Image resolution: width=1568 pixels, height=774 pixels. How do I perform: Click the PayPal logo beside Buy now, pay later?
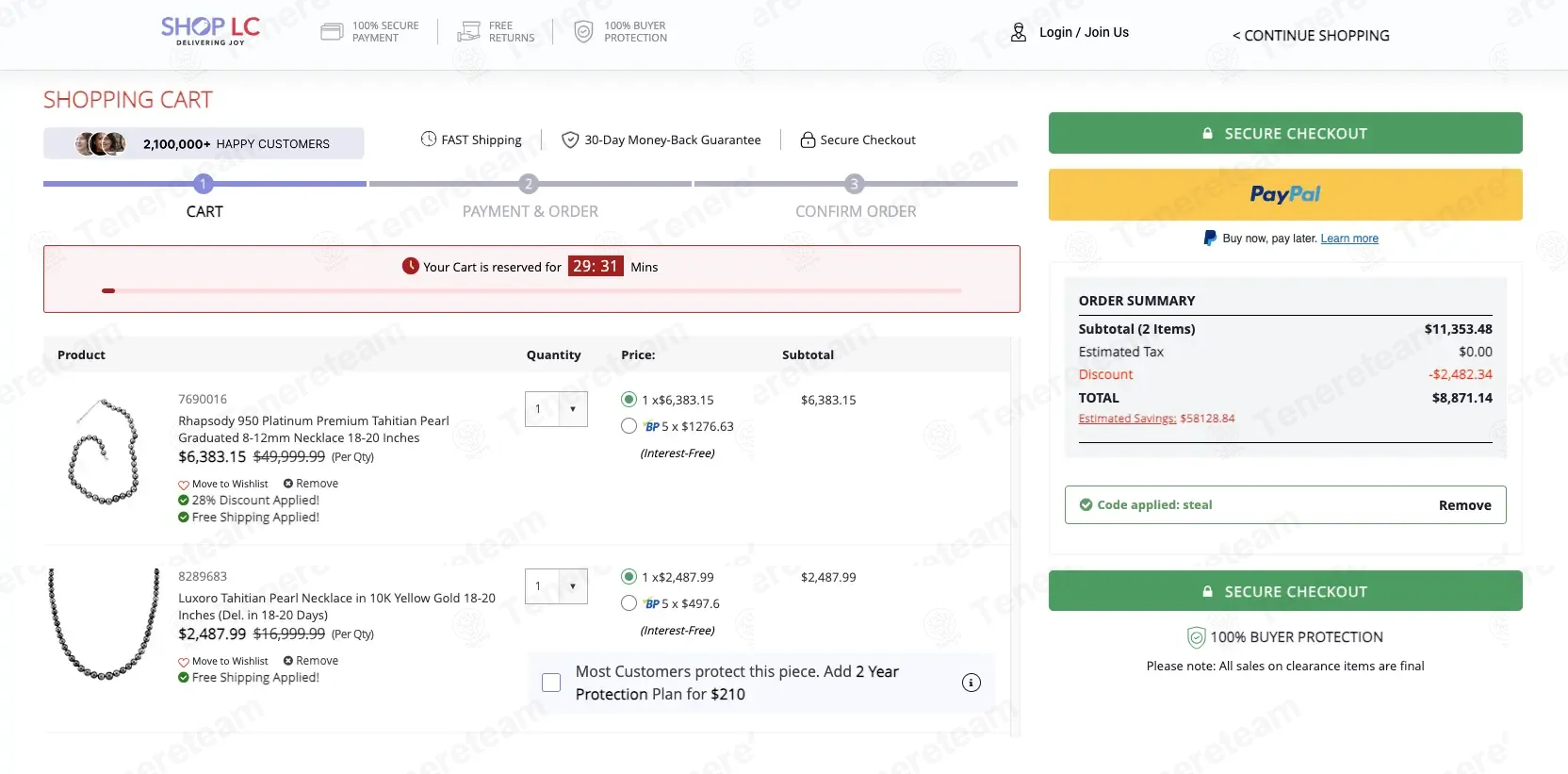[1210, 238]
